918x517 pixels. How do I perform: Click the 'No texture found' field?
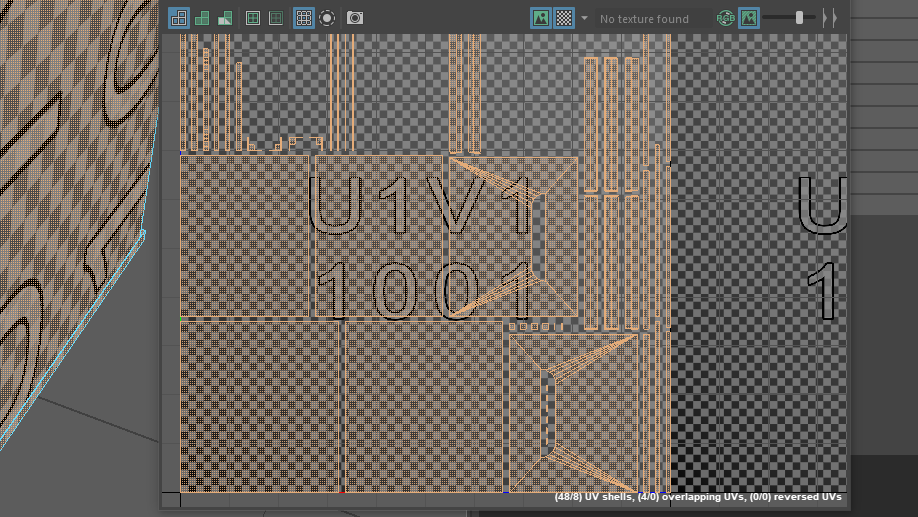pyautogui.click(x=644, y=19)
